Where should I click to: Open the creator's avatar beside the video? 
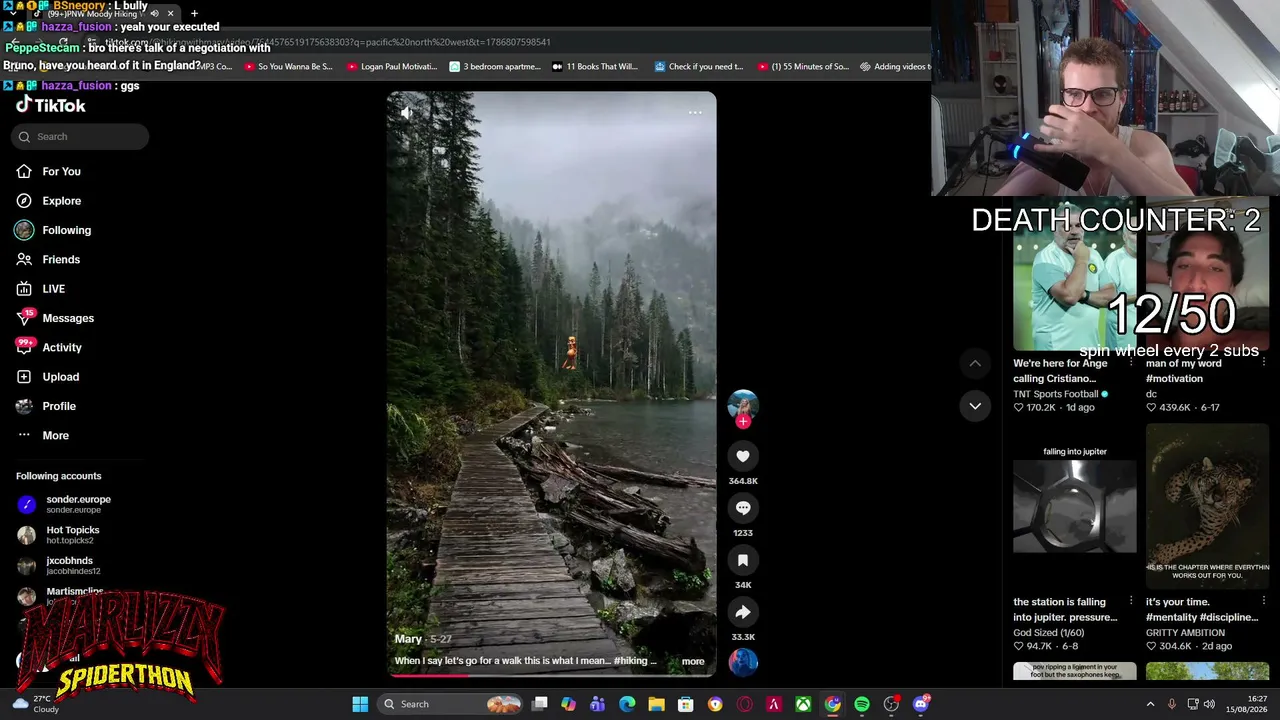tap(743, 404)
